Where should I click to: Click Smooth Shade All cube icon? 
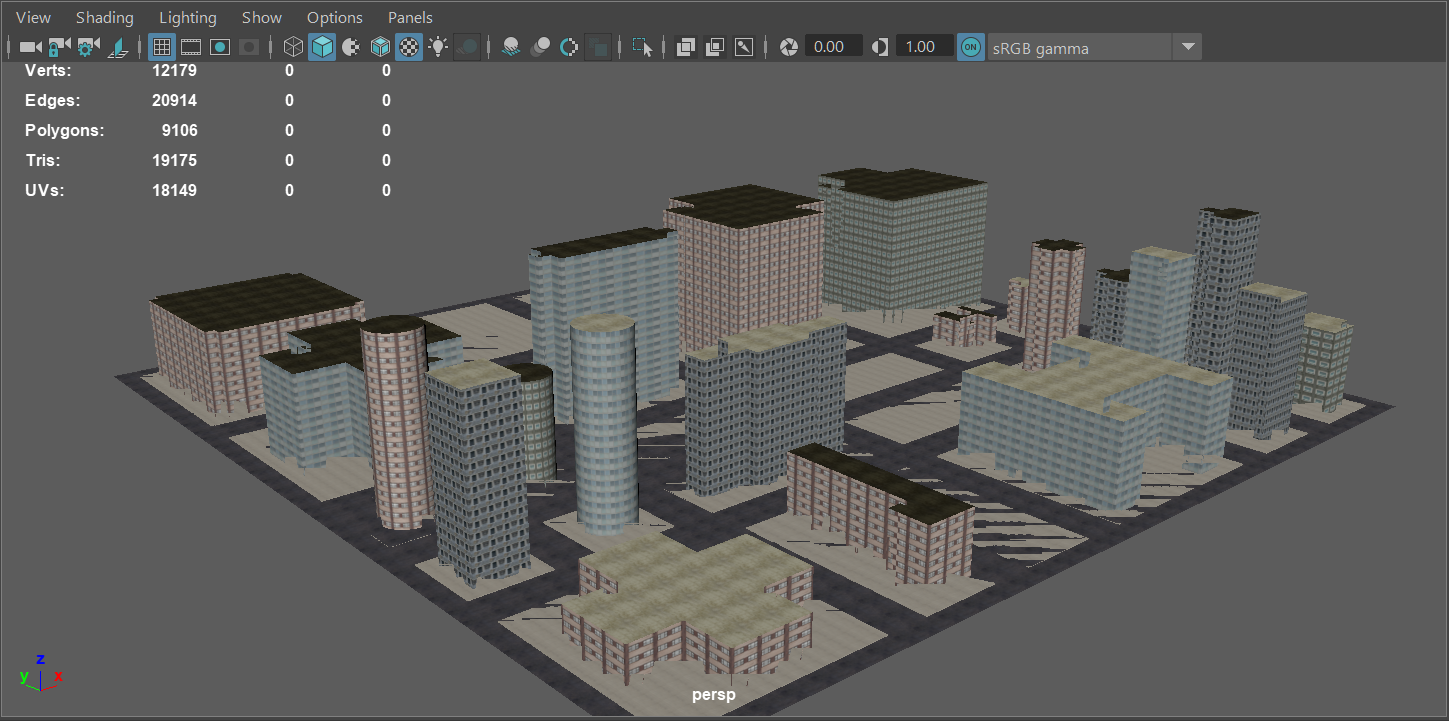click(x=322, y=47)
